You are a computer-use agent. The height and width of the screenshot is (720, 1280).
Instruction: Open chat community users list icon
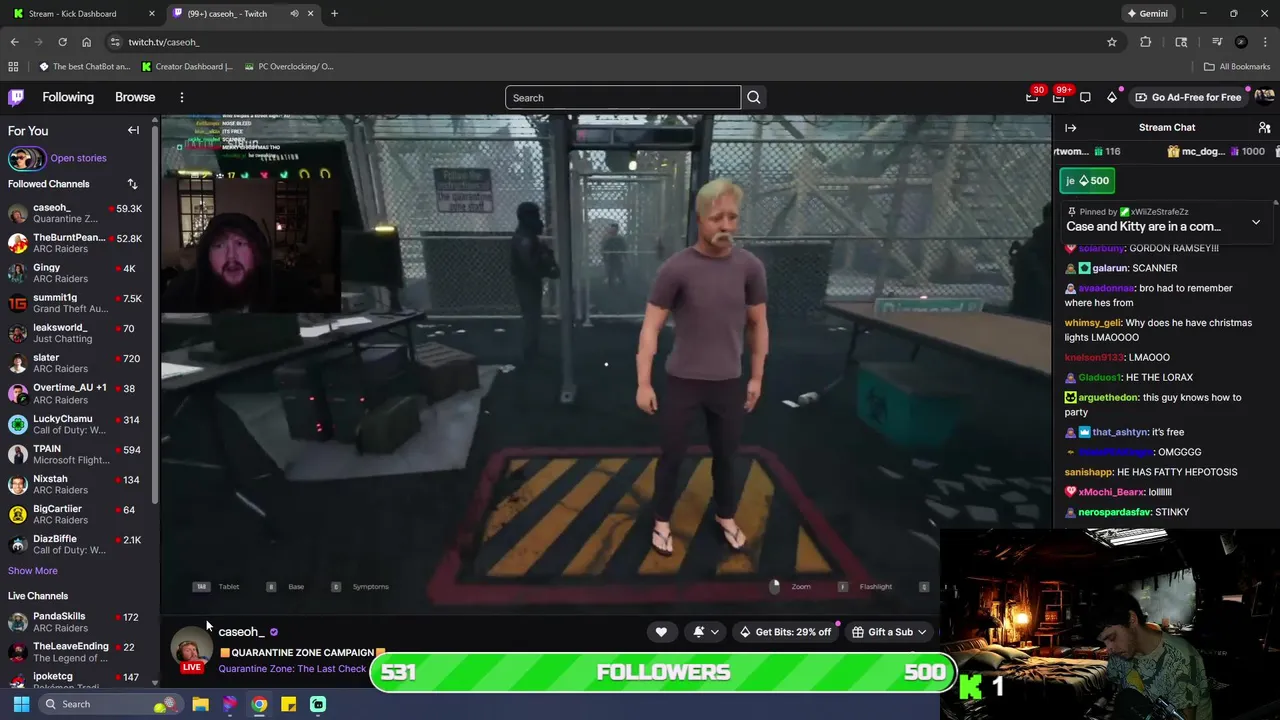tap(1264, 128)
